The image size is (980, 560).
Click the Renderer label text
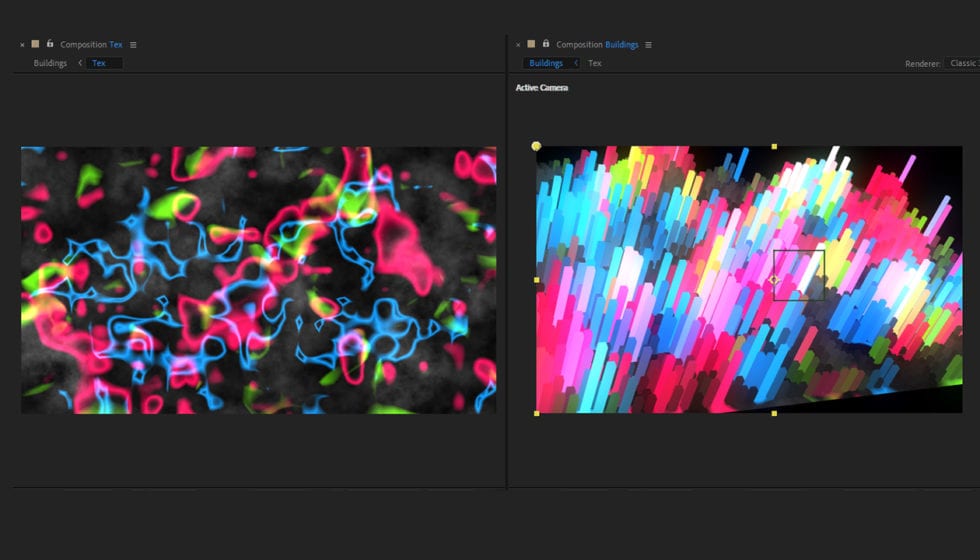(922, 64)
